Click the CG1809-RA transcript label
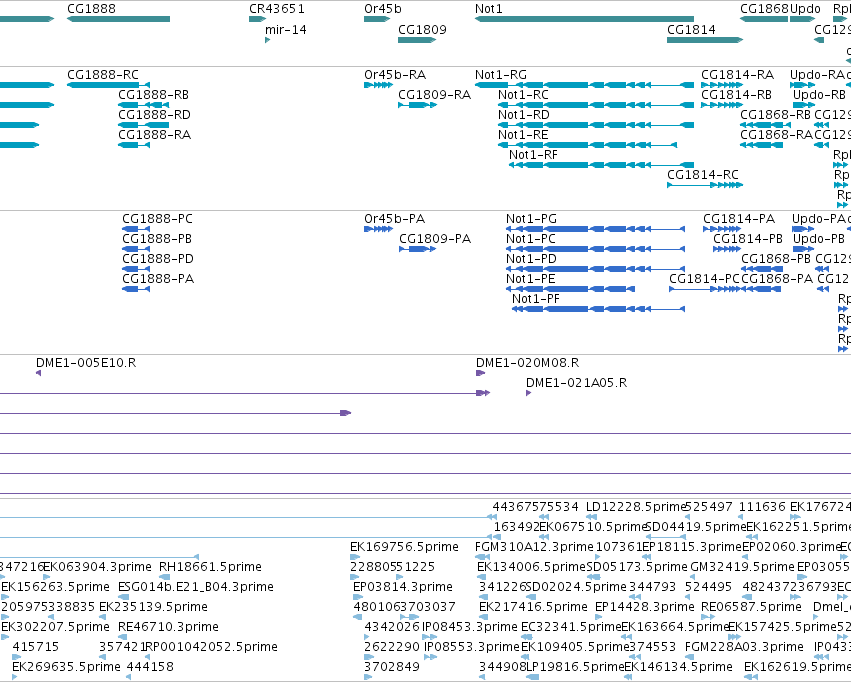The width and height of the screenshot is (851, 682). (x=434, y=94)
